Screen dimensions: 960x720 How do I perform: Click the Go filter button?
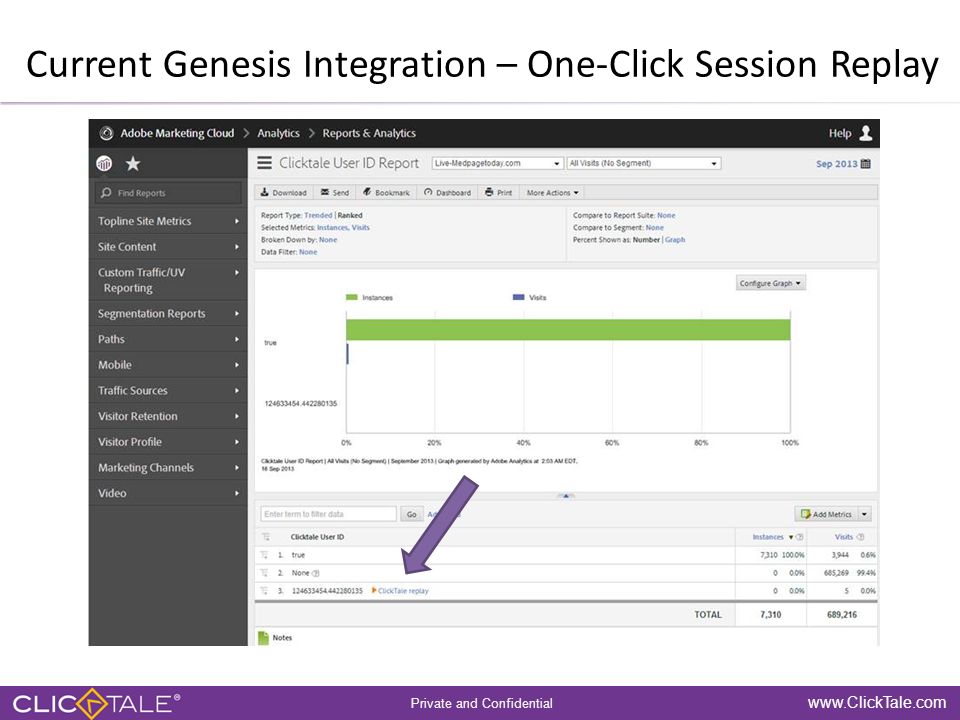[411, 514]
